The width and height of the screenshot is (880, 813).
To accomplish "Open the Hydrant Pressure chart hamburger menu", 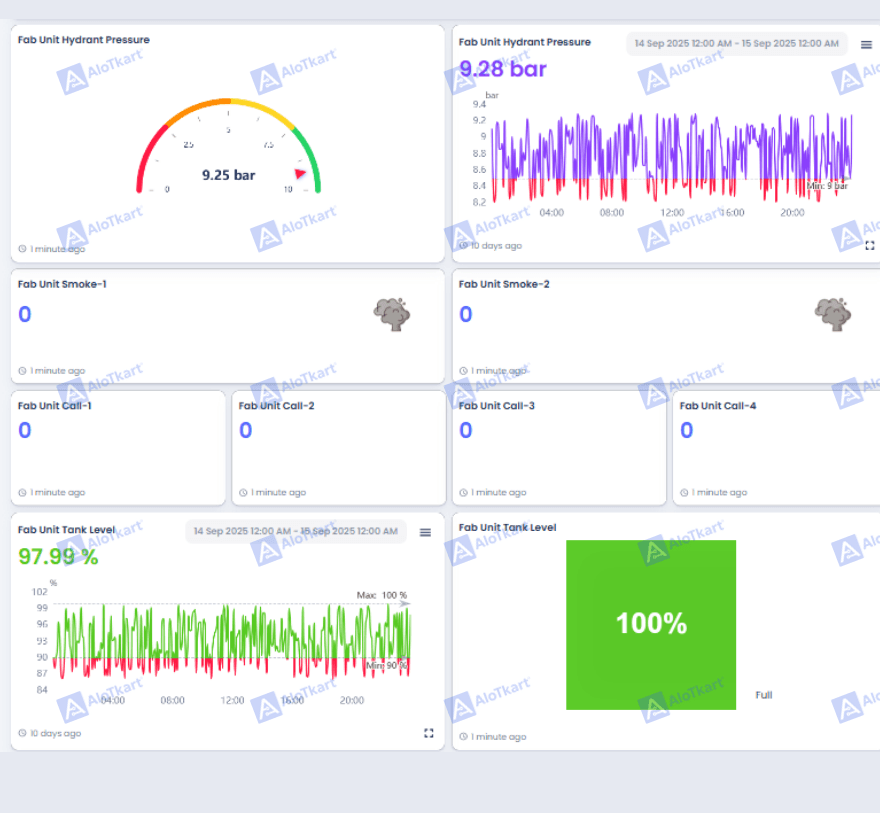I will click(866, 44).
